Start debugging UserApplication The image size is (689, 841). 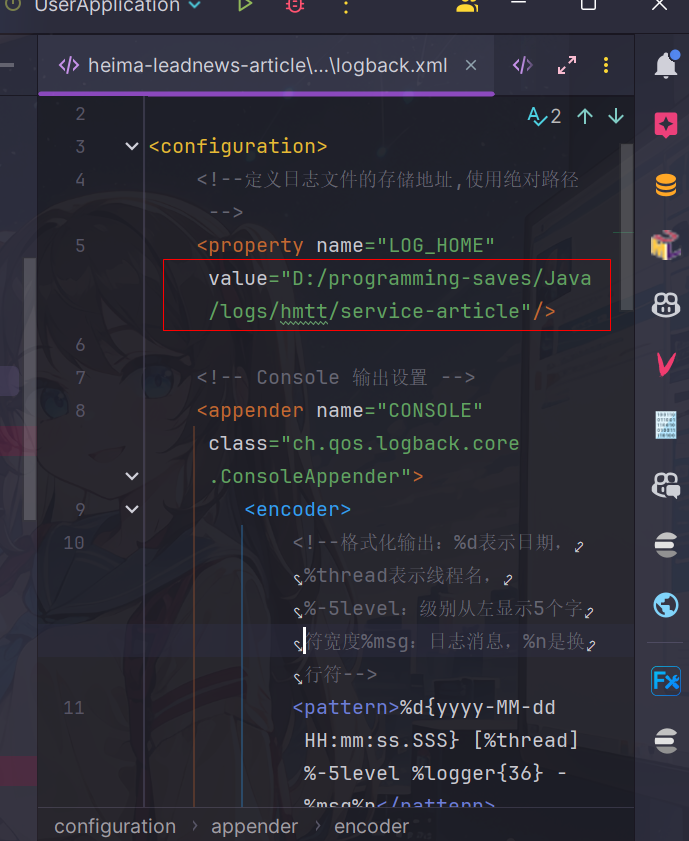point(295,5)
